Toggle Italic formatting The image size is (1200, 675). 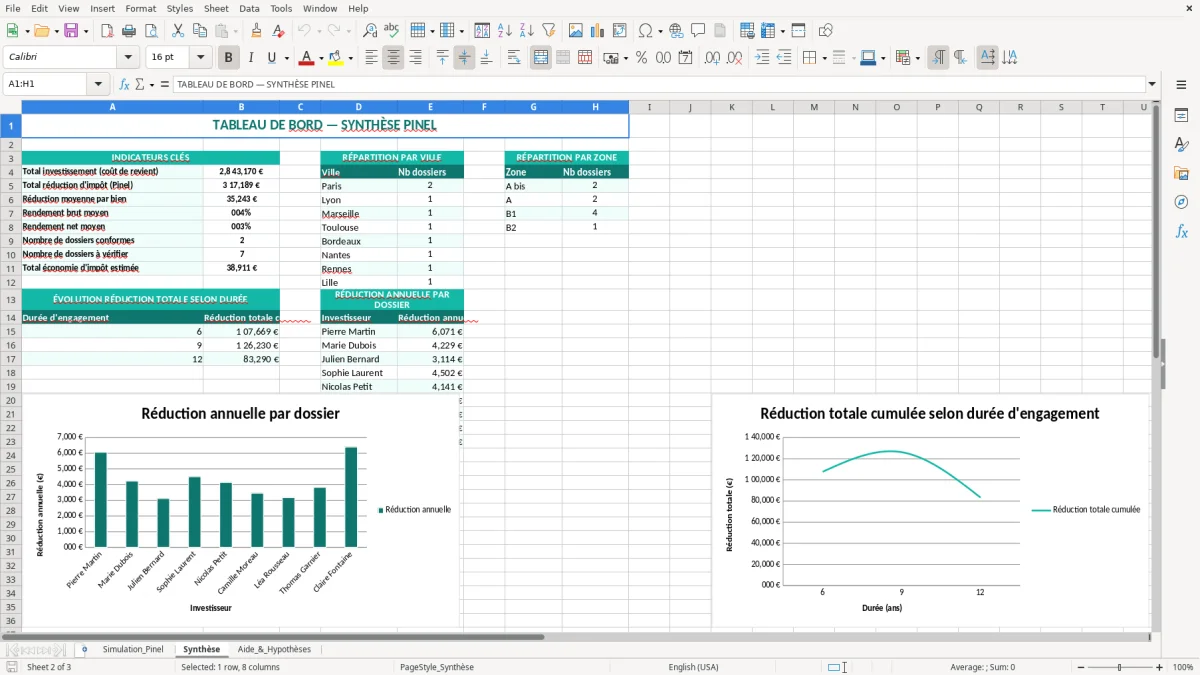coord(250,58)
